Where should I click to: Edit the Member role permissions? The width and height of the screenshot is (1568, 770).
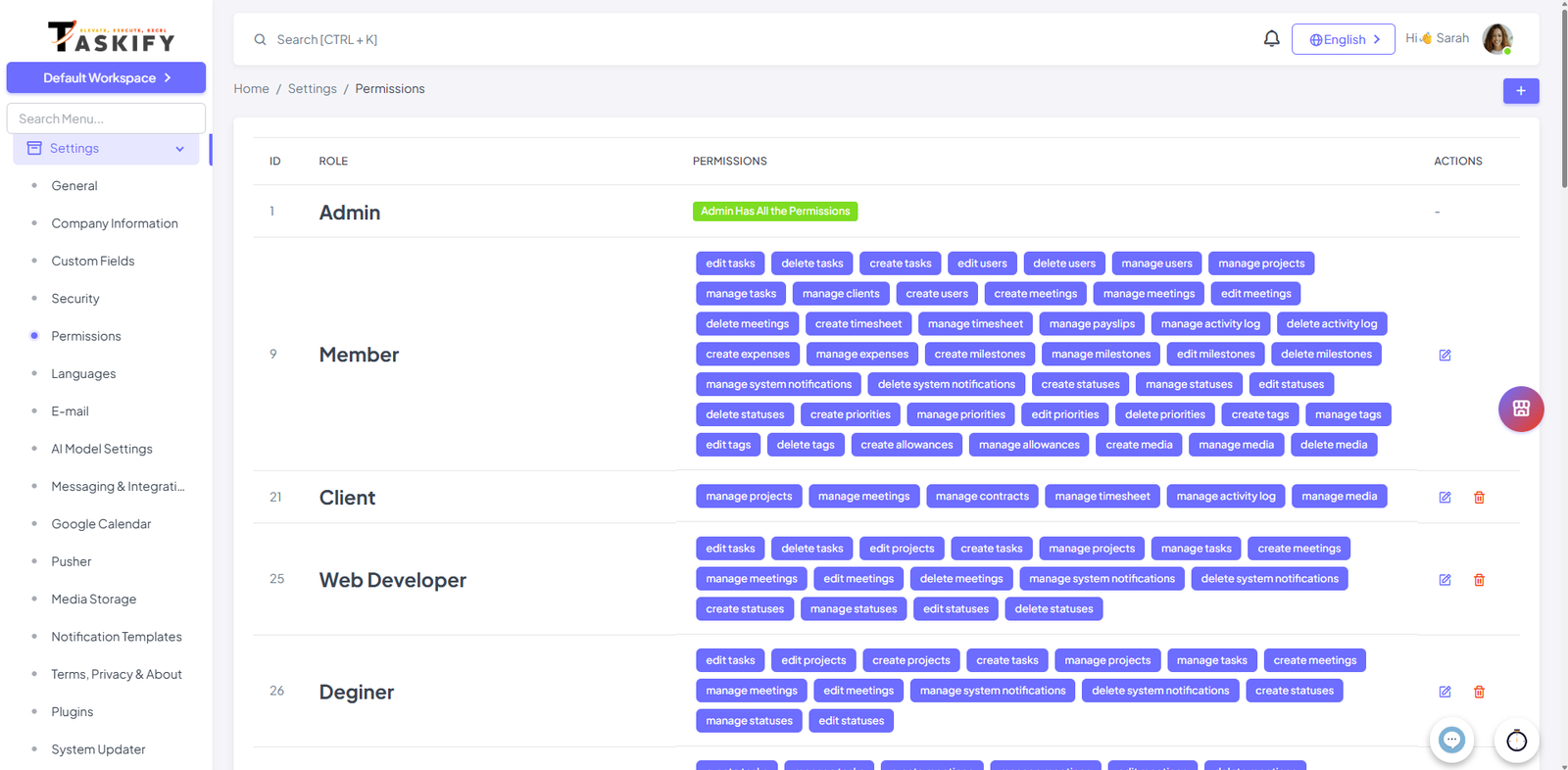coord(1445,355)
